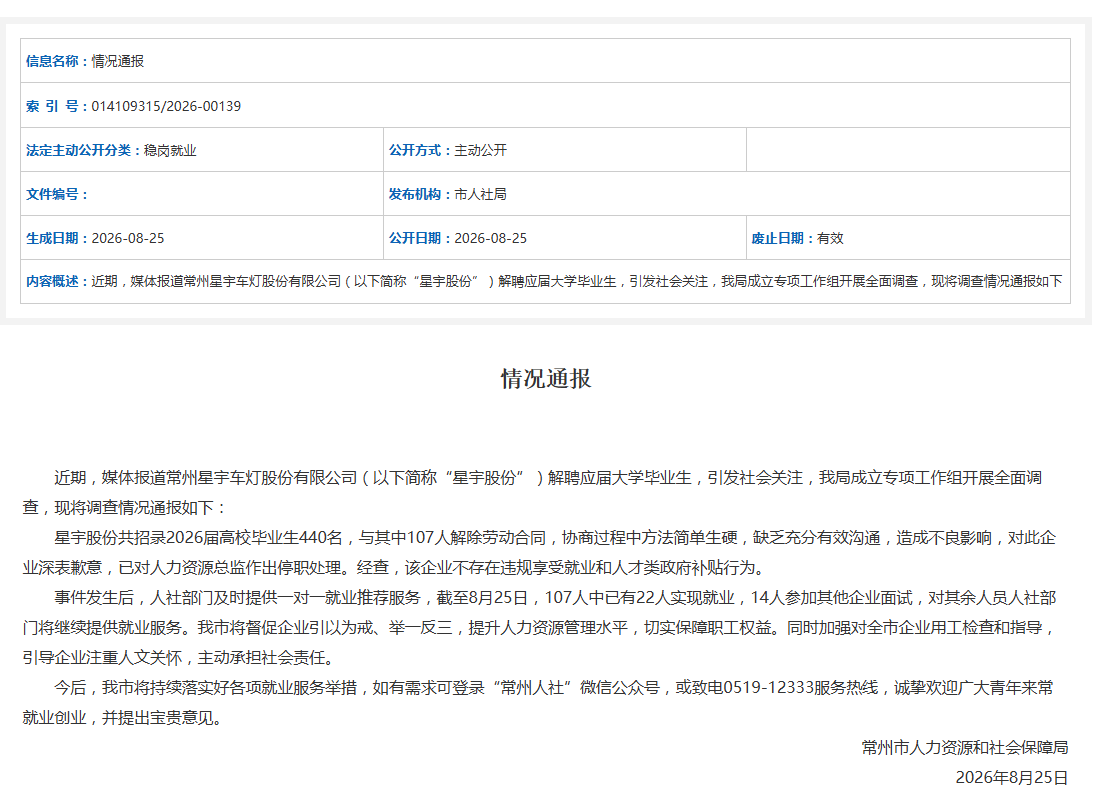This screenshot has height=793, width=1100.
Task: Select the 市人社局 publisher value
Action: pyautogui.click(x=481, y=194)
